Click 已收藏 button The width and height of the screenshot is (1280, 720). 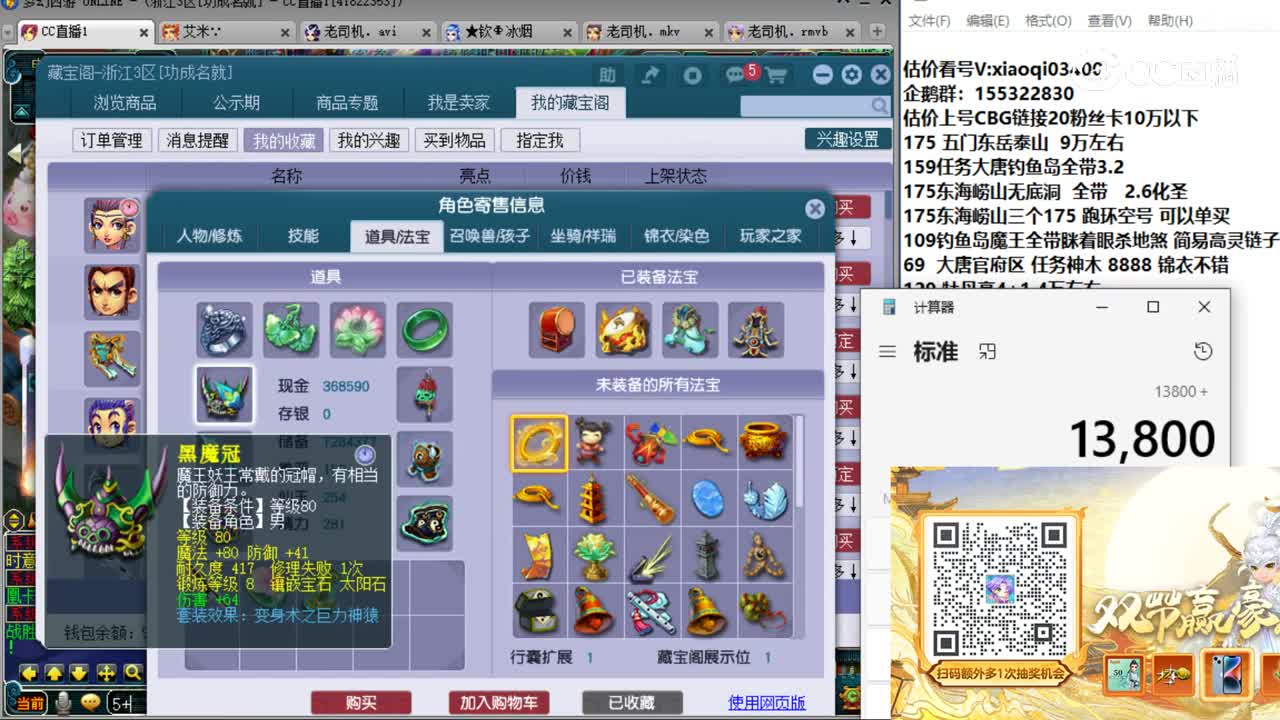[x=632, y=703]
